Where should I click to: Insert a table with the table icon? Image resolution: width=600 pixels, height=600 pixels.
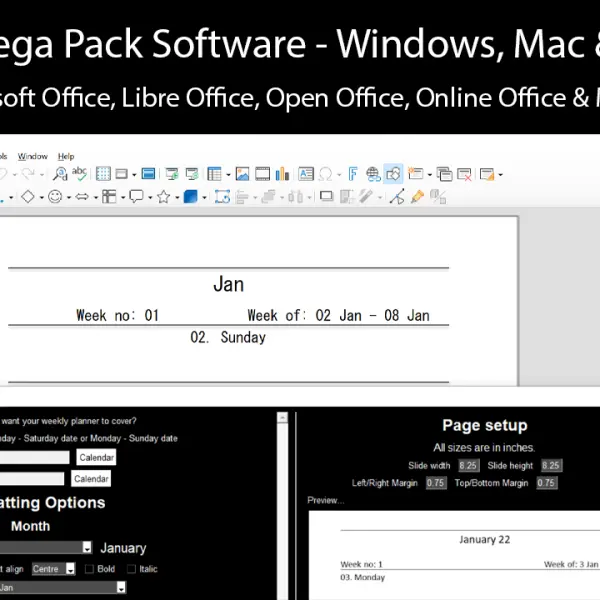[215, 174]
